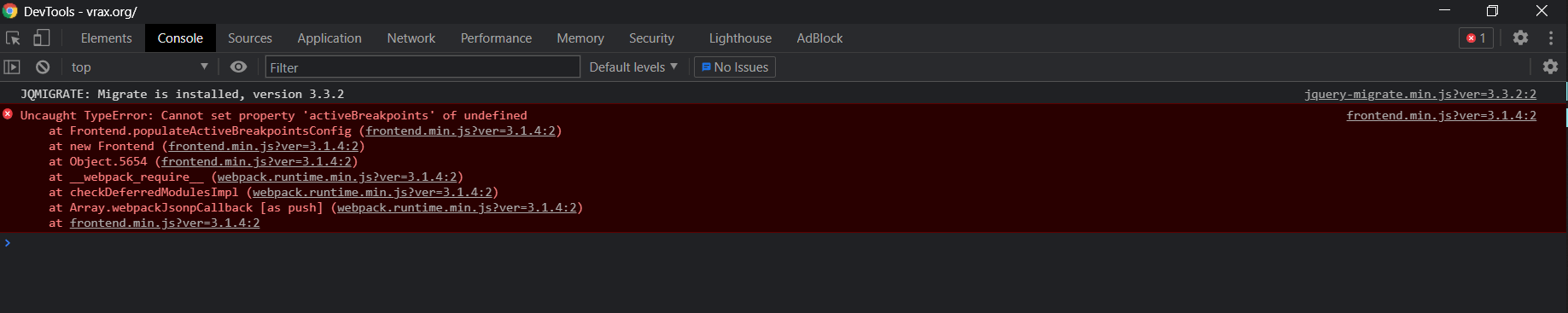Click the Uncaught TypeError message text
Image resolution: width=1568 pixels, height=313 pixels.
[x=274, y=115]
